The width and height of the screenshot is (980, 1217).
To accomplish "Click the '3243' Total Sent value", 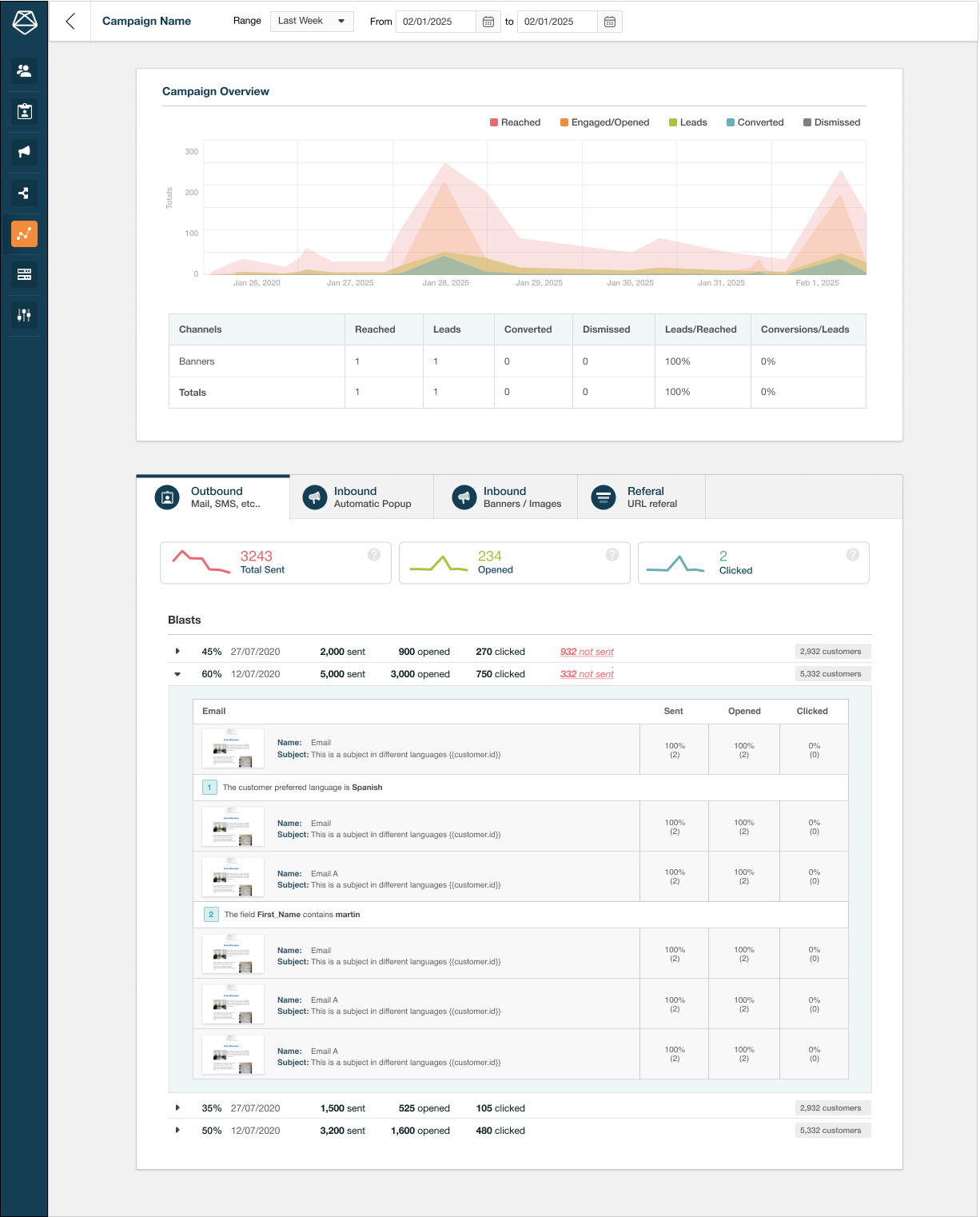I will click(x=257, y=556).
